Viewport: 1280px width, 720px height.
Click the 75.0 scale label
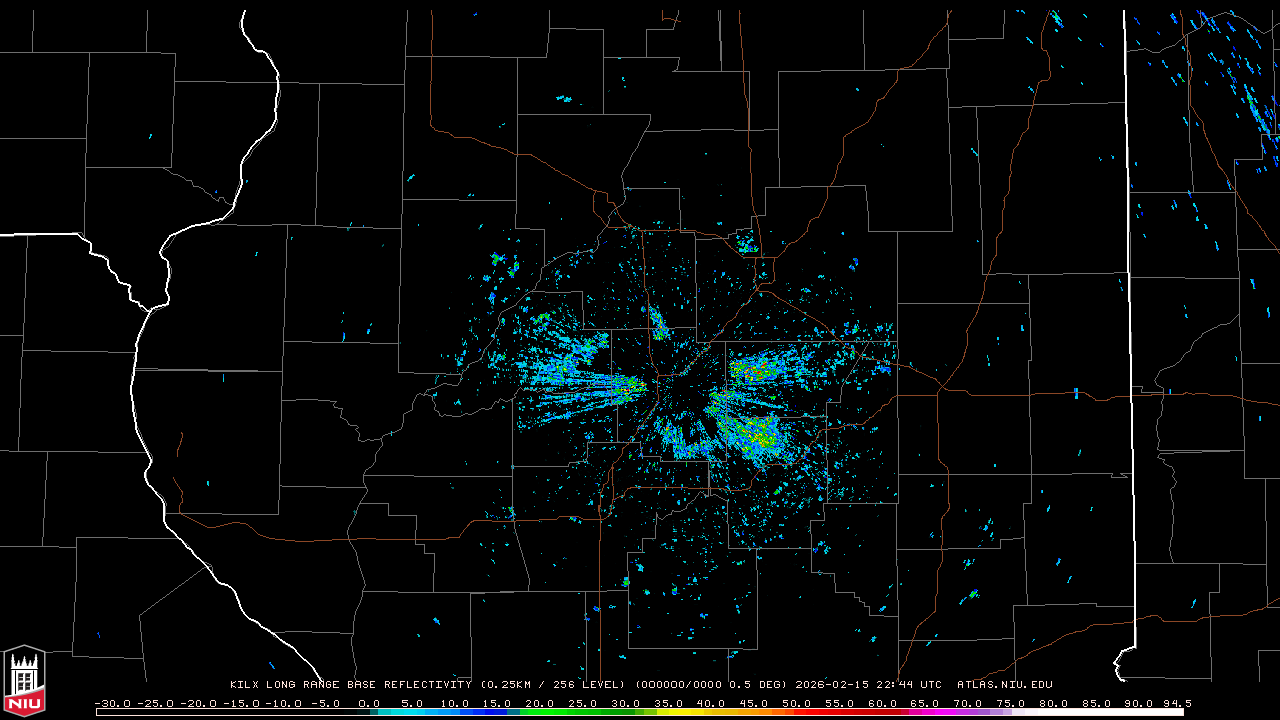1010,704
